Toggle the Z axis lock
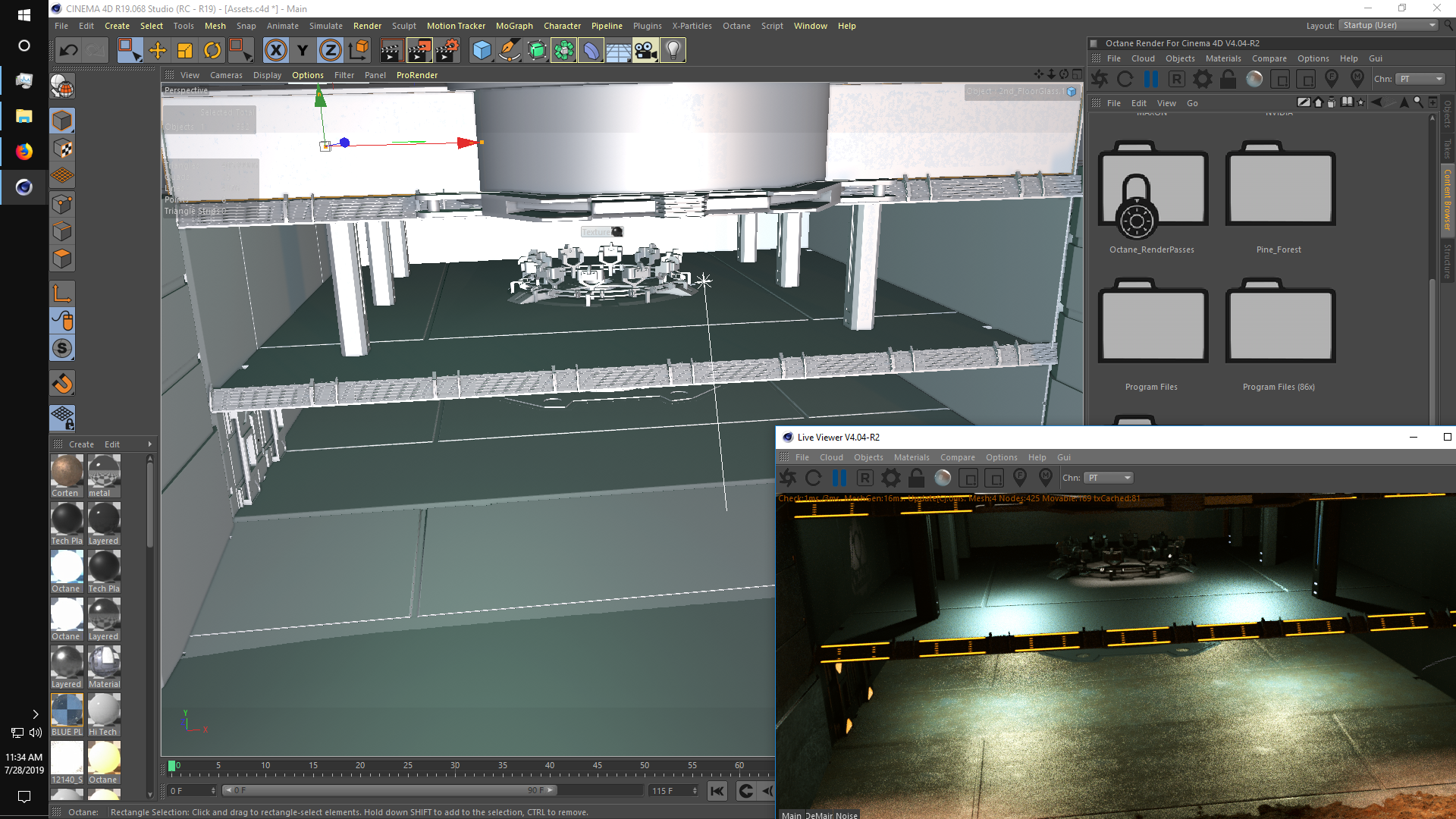The height and width of the screenshot is (819, 1456). click(x=330, y=51)
